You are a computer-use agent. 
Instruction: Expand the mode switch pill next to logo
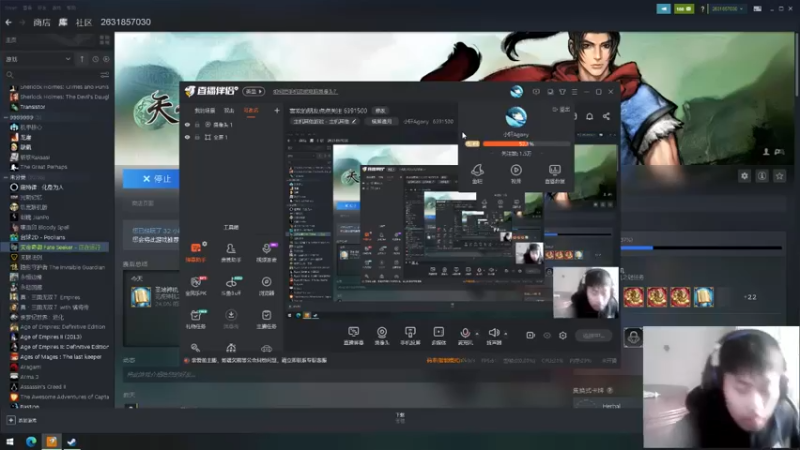coord(254,91)
